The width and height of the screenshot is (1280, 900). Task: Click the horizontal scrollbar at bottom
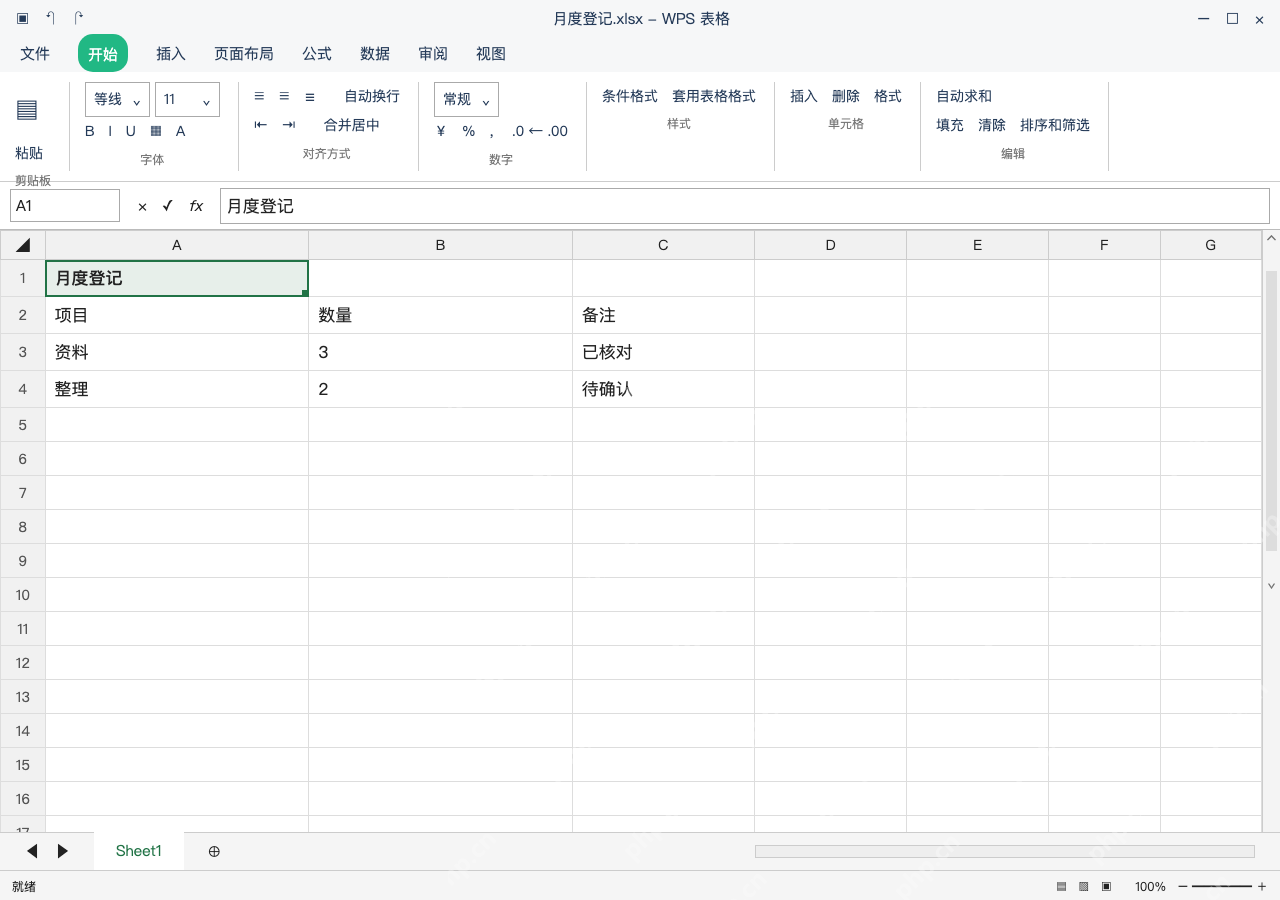pyautogui.click(x=1005, y=851)
